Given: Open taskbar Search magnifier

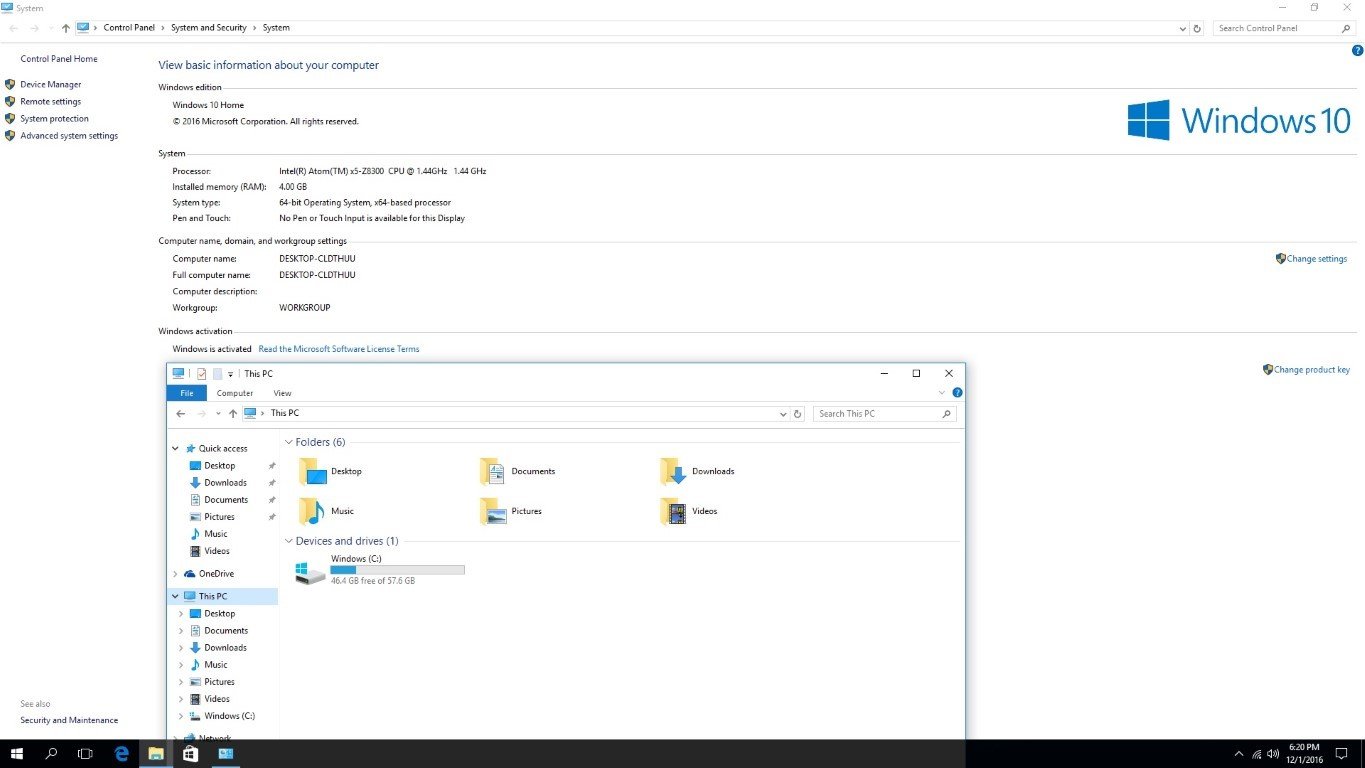Looking at the screenshot, I should pos(52,753).
